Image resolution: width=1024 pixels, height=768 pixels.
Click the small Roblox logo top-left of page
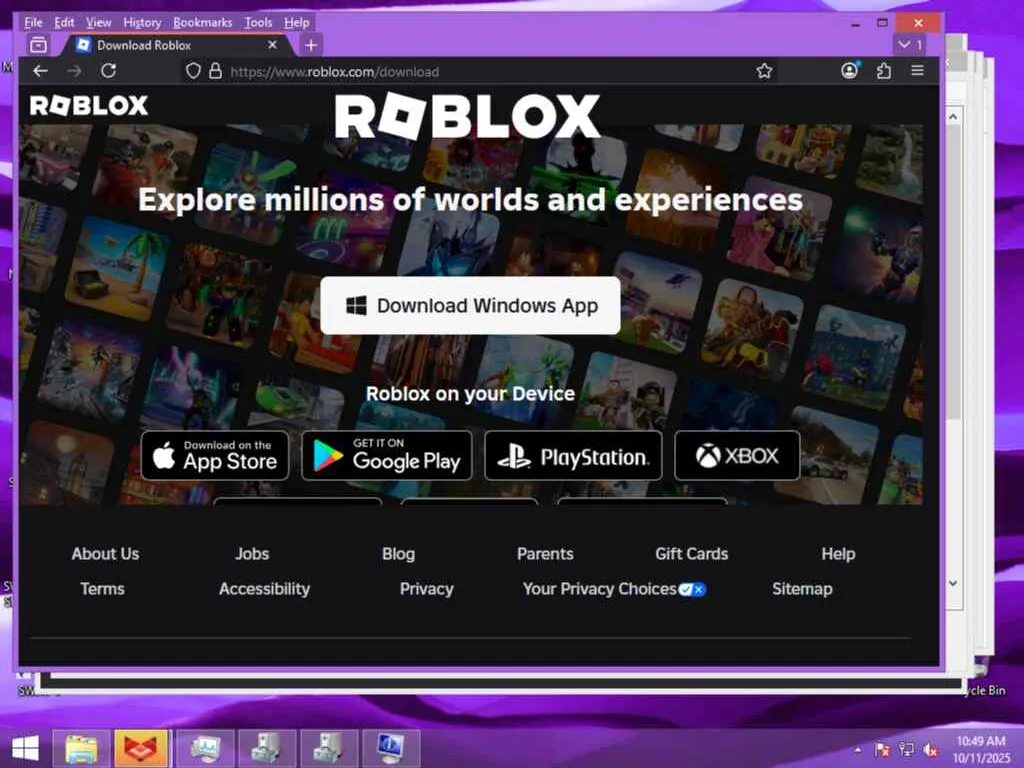click(89, 105)
